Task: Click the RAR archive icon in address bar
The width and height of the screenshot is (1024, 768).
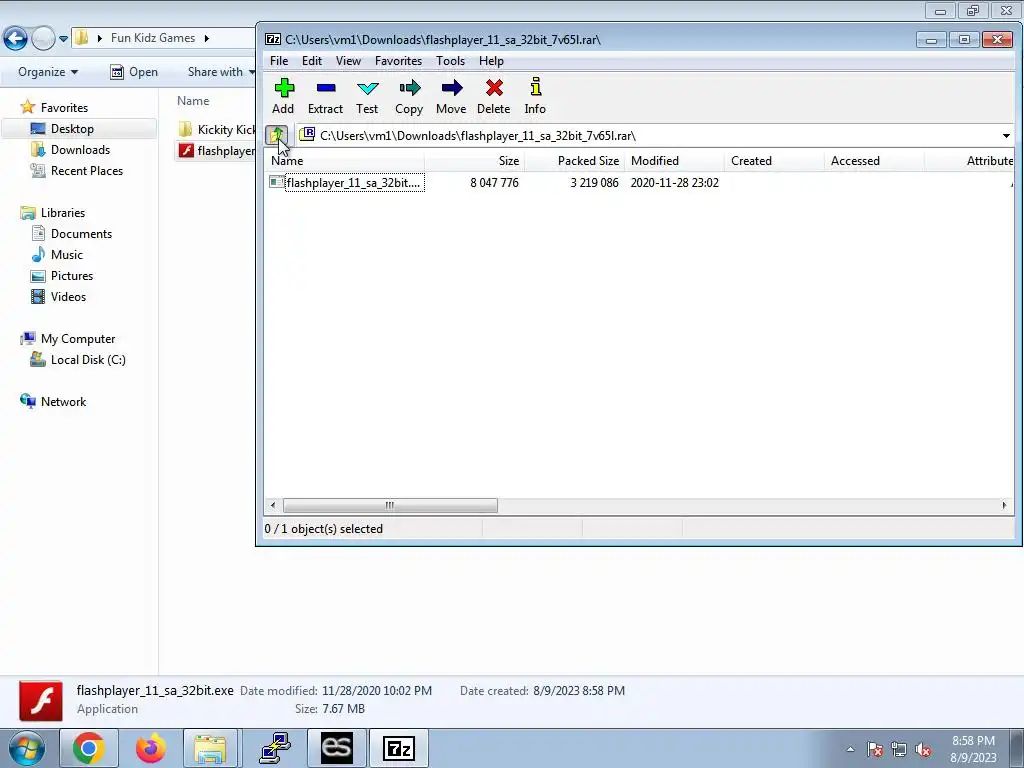Action: point(307,135)
